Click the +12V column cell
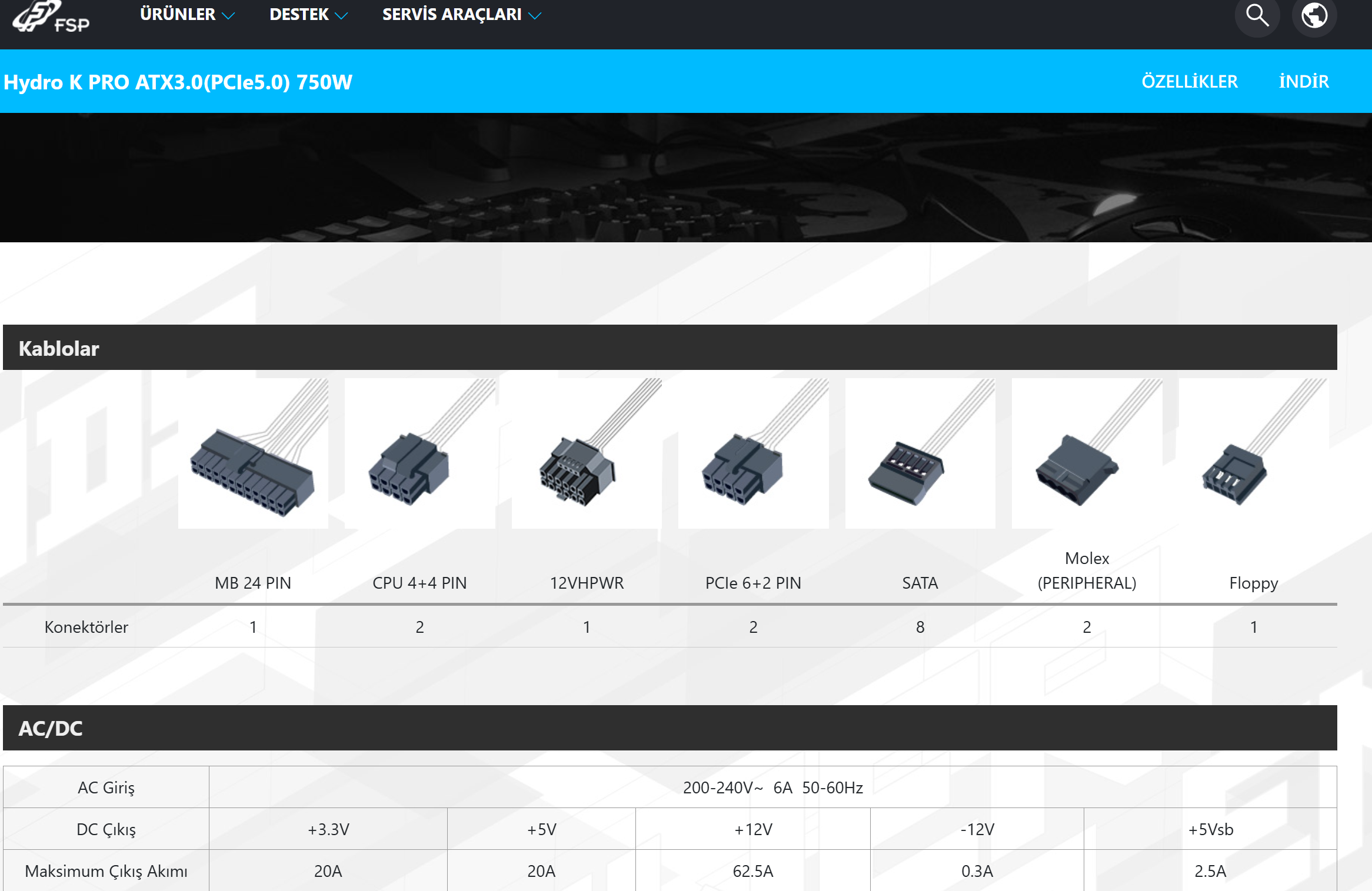This screenshot has width=1372, height=891. 753,829
